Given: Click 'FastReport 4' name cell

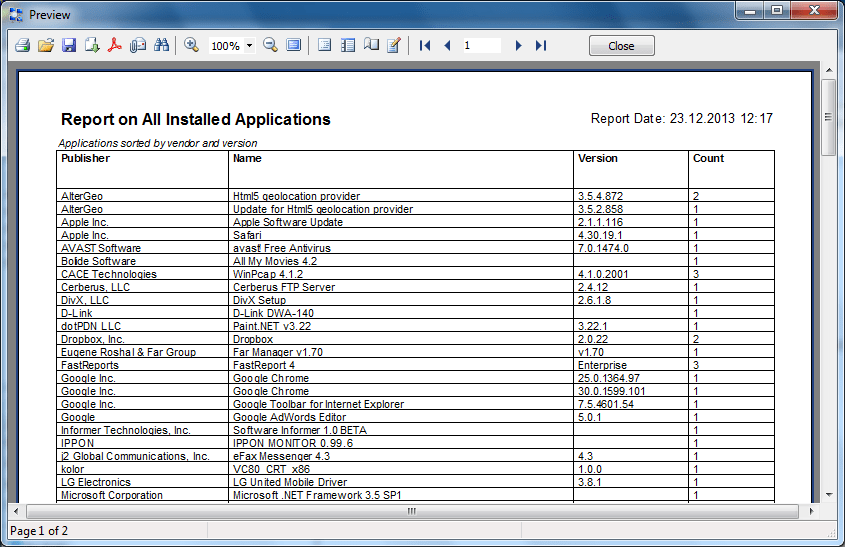Looking at the screenshot, I should click(401, 365).
